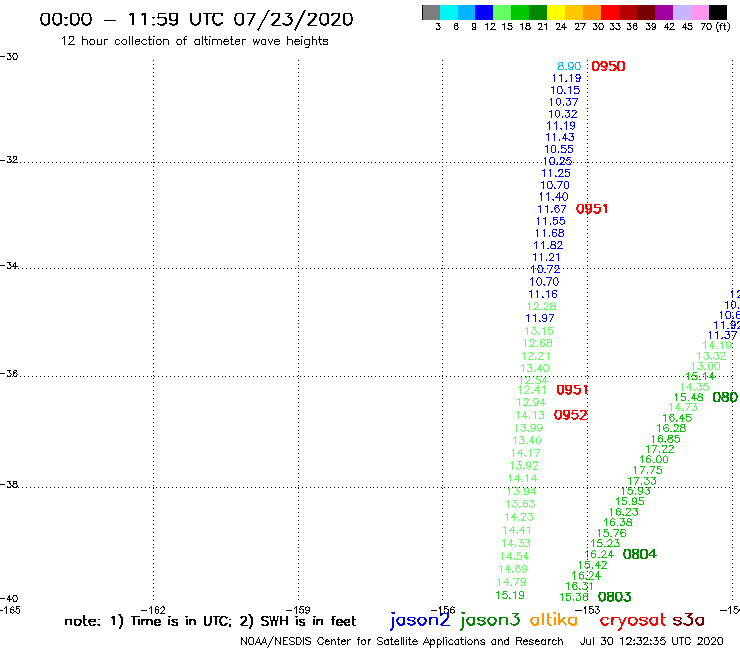Click the 11.37 blue wave value
Viewport: 740px width, 650px height.
coord(722,336)
